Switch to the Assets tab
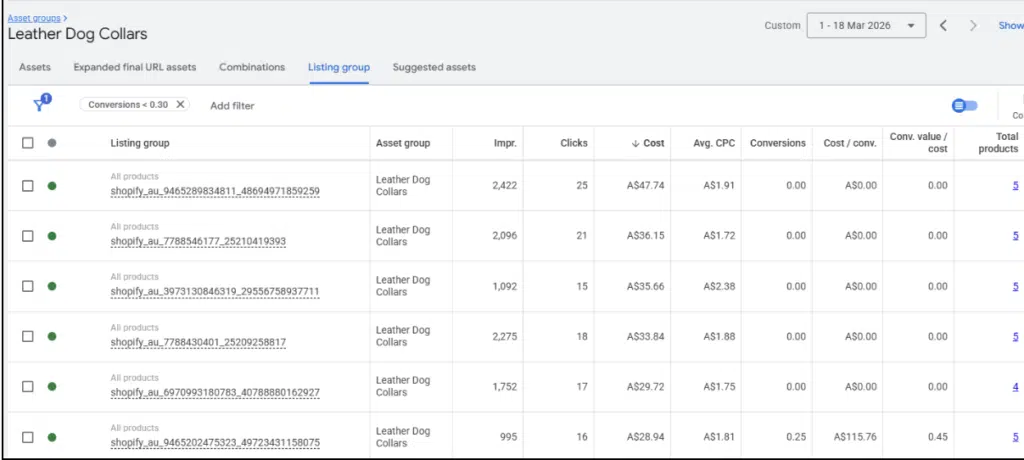Screen dimensions: 1024x460 pyautogui.click(x=35, y=67)
